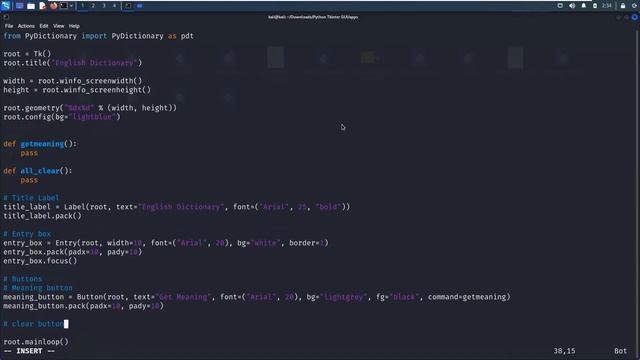Image resolution: width=640 pixels, height=360 pixels.
Task: Click the '# Meaning button' comment
Action: click(38, 288)
